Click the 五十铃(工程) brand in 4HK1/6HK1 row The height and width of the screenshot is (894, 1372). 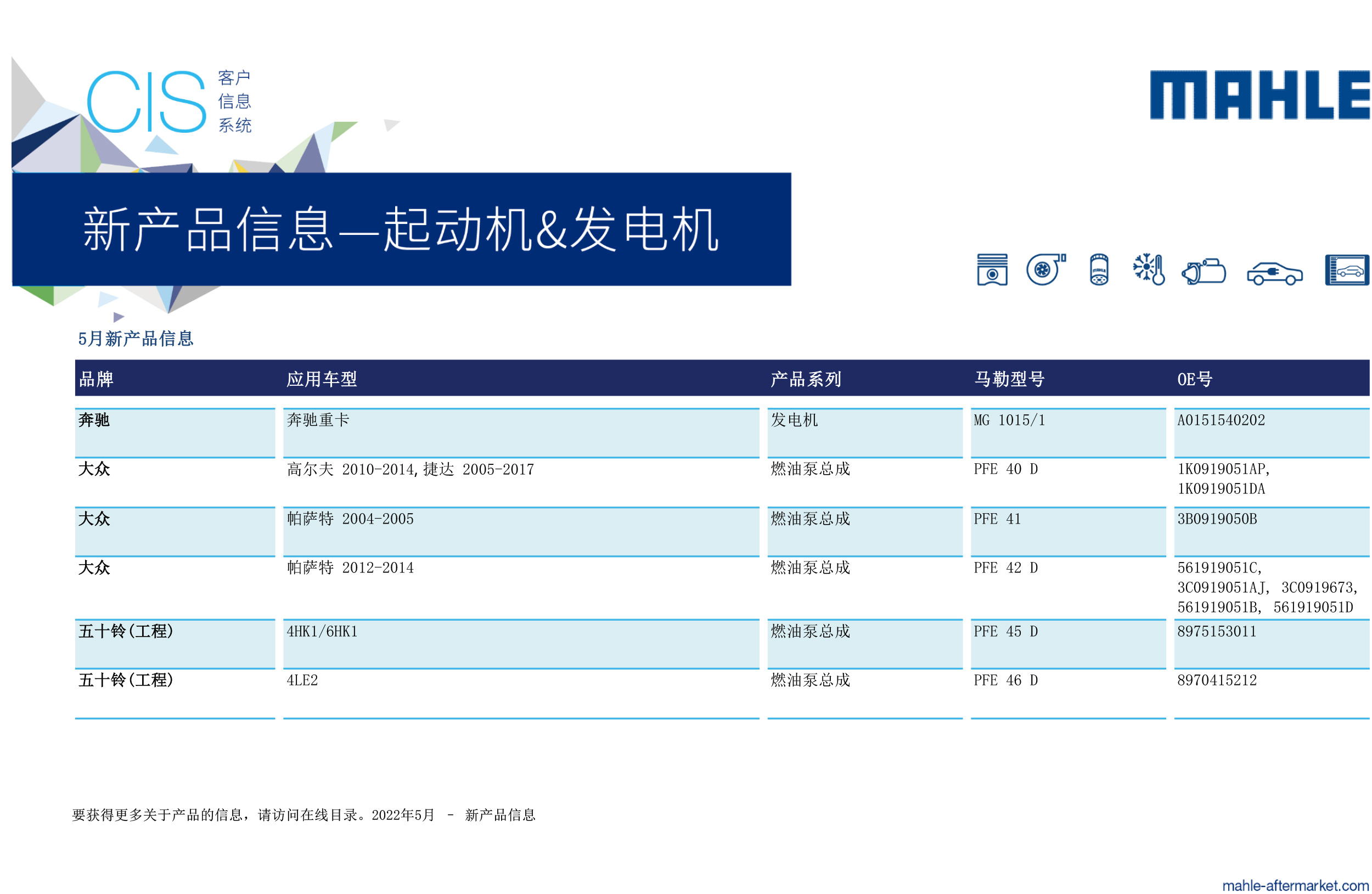(126, 631)
